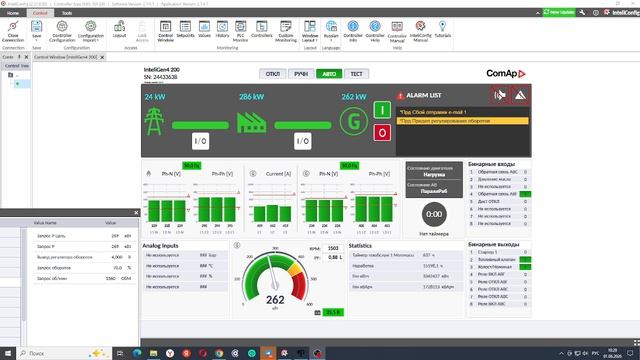
Task: Switch to the Tools ribbon tab
Action: coord(67,13)
